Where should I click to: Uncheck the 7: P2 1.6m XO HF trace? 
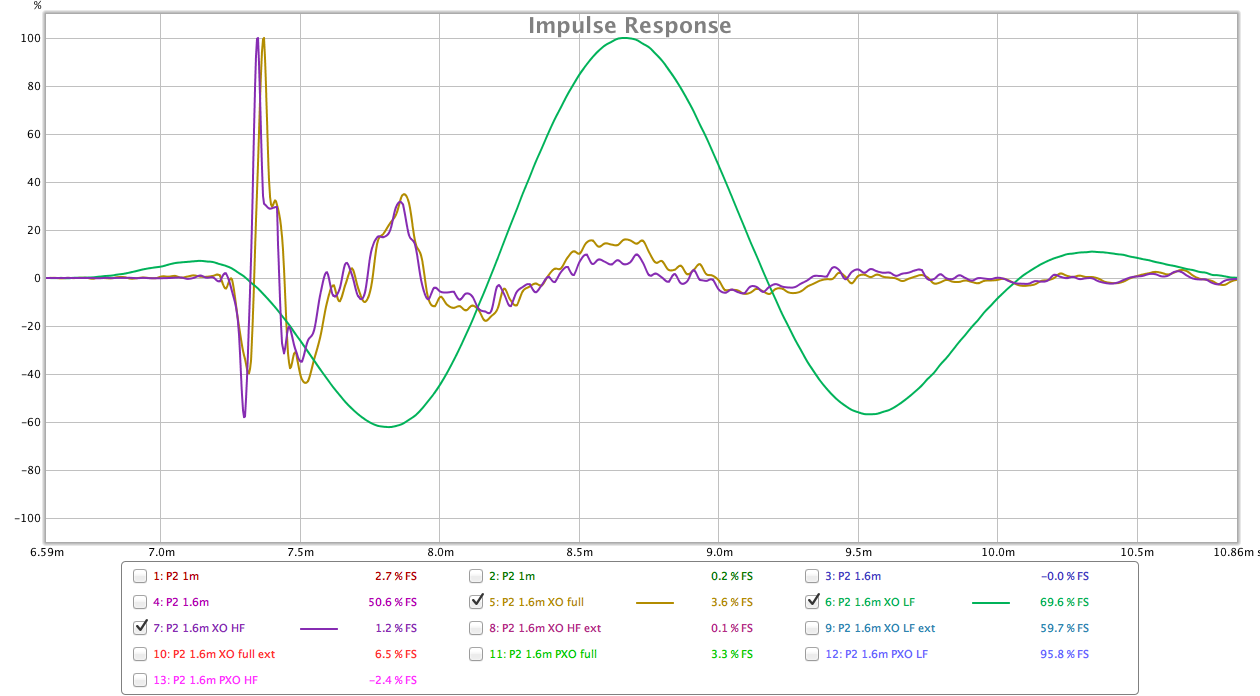140,628
